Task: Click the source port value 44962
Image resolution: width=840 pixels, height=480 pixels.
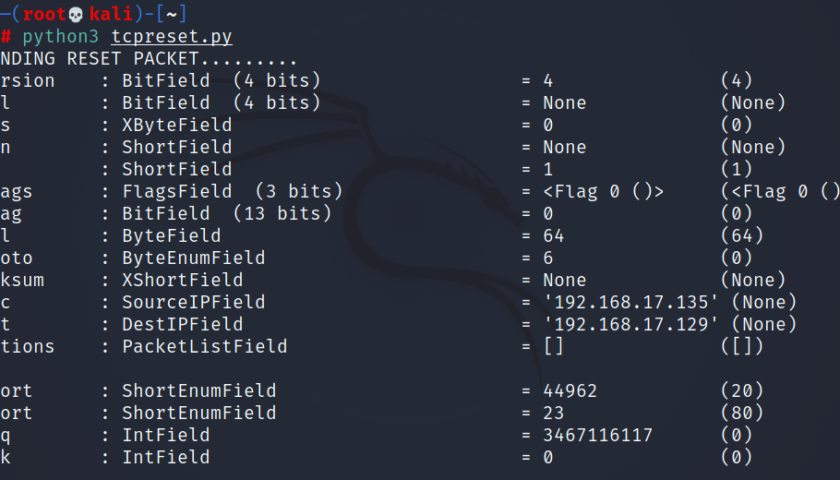Action: [570, 391]
